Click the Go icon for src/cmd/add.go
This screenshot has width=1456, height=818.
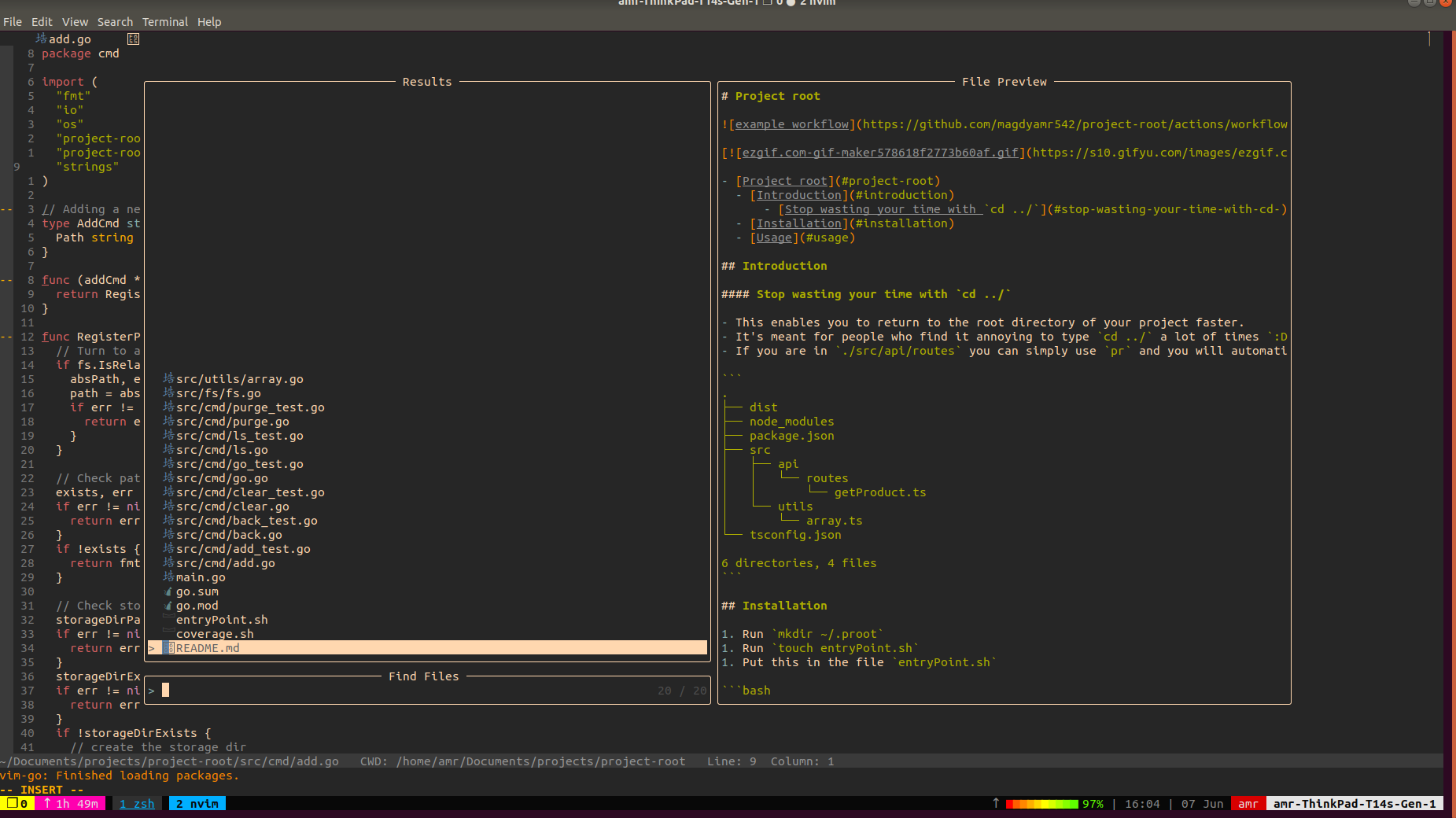point(168,562)
